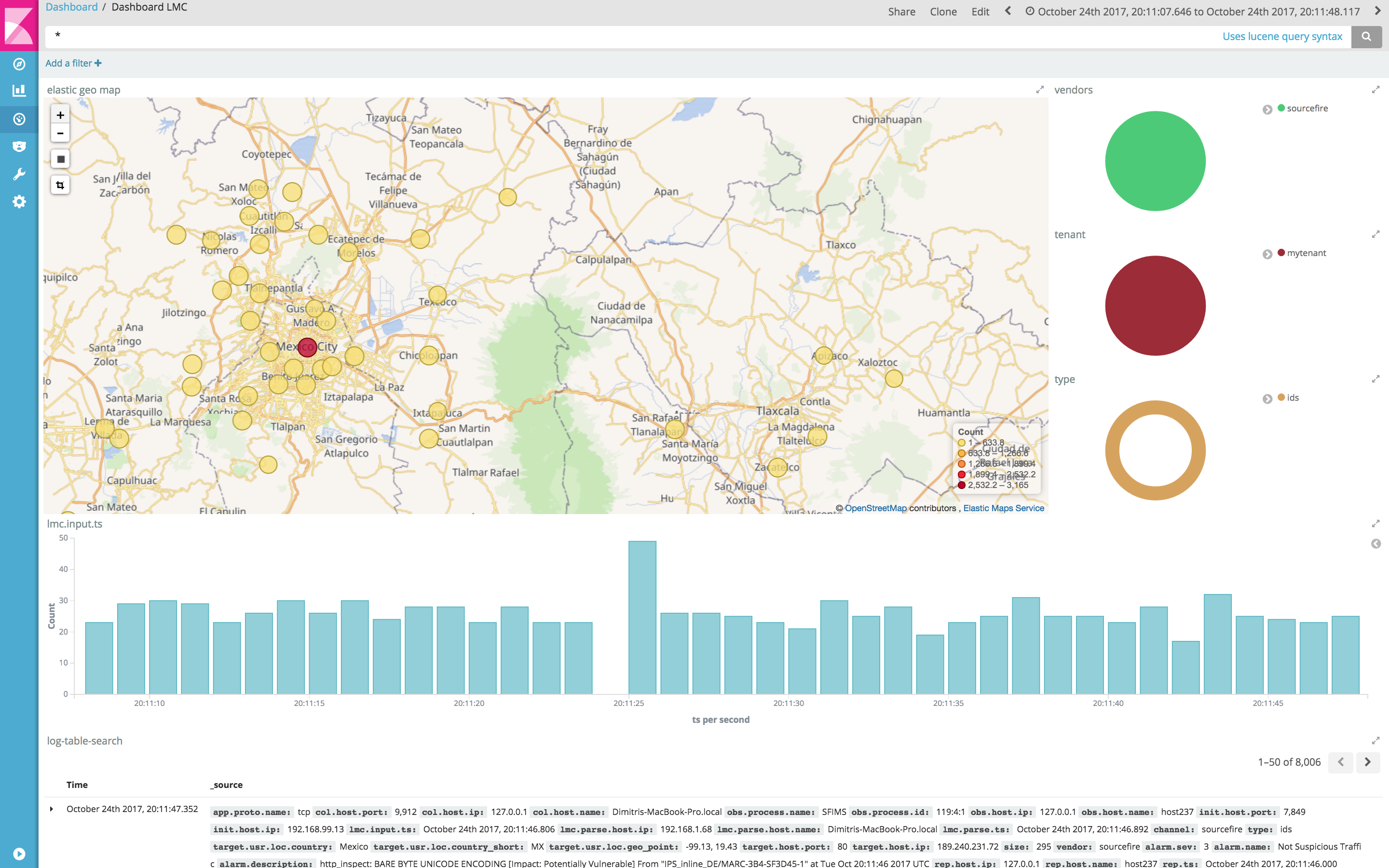Click the orange ids donut chart
The height and width of the screenshot is (868, 1389).
click(x=1156, y=407)
